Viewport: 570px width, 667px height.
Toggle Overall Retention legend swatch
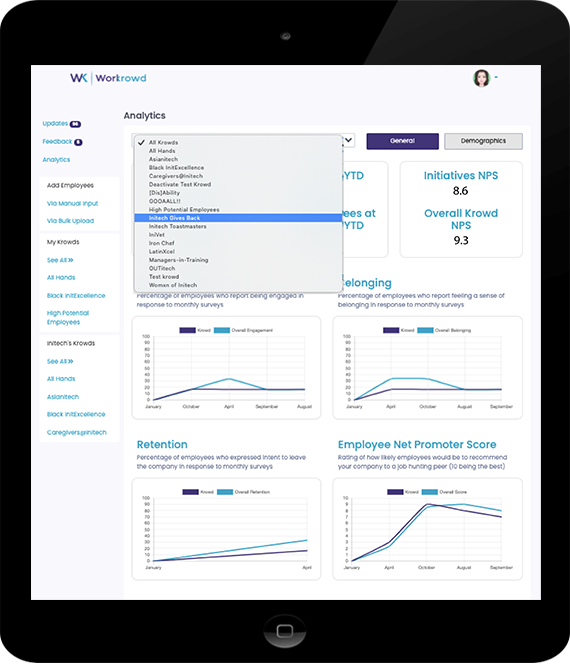225,492
